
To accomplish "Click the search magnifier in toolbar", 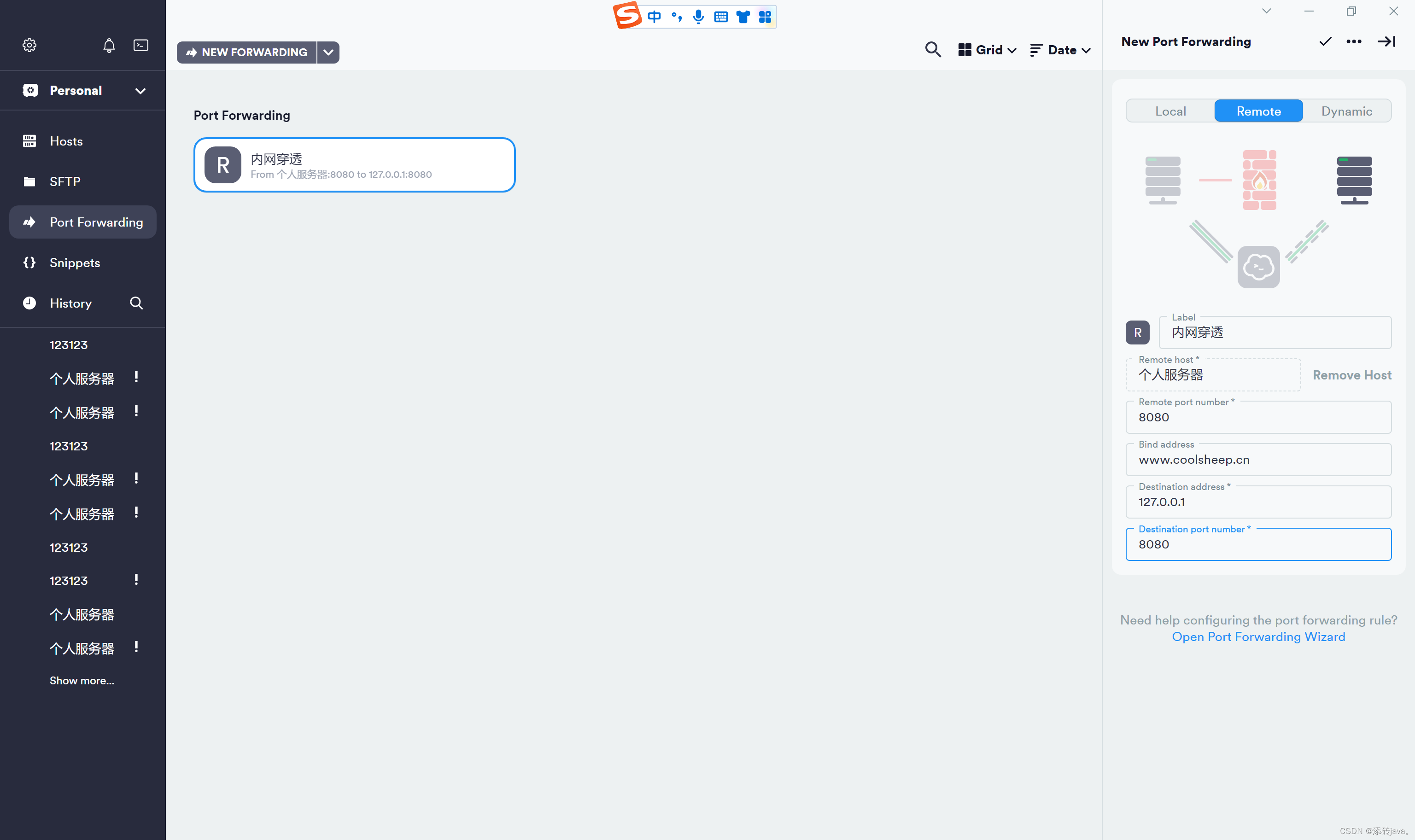I will 933,50.
